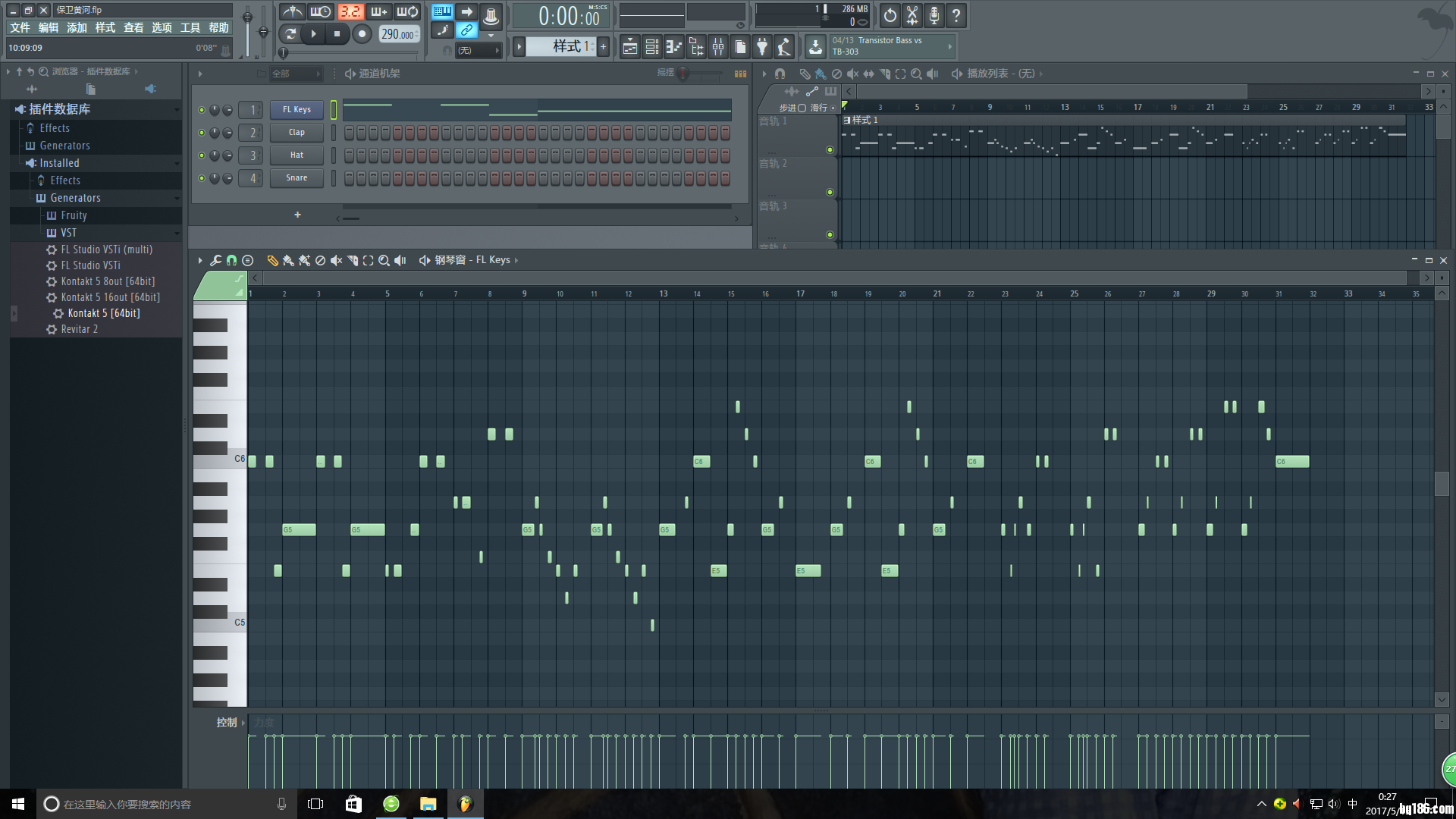Open the plugin picker plug icon
The height and width of the screenshot is (819, 1456).
(762, 47)
